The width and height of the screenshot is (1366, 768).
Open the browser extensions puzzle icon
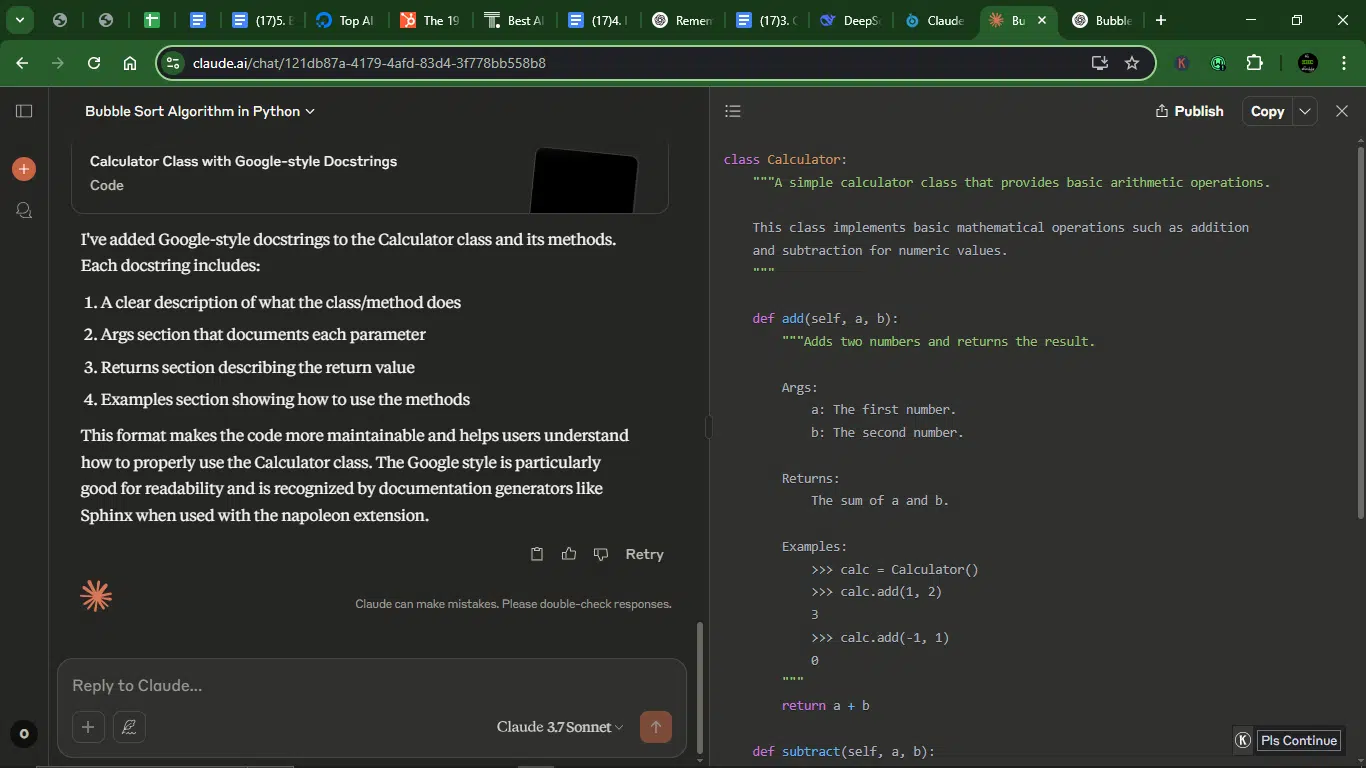point(1255,63)
